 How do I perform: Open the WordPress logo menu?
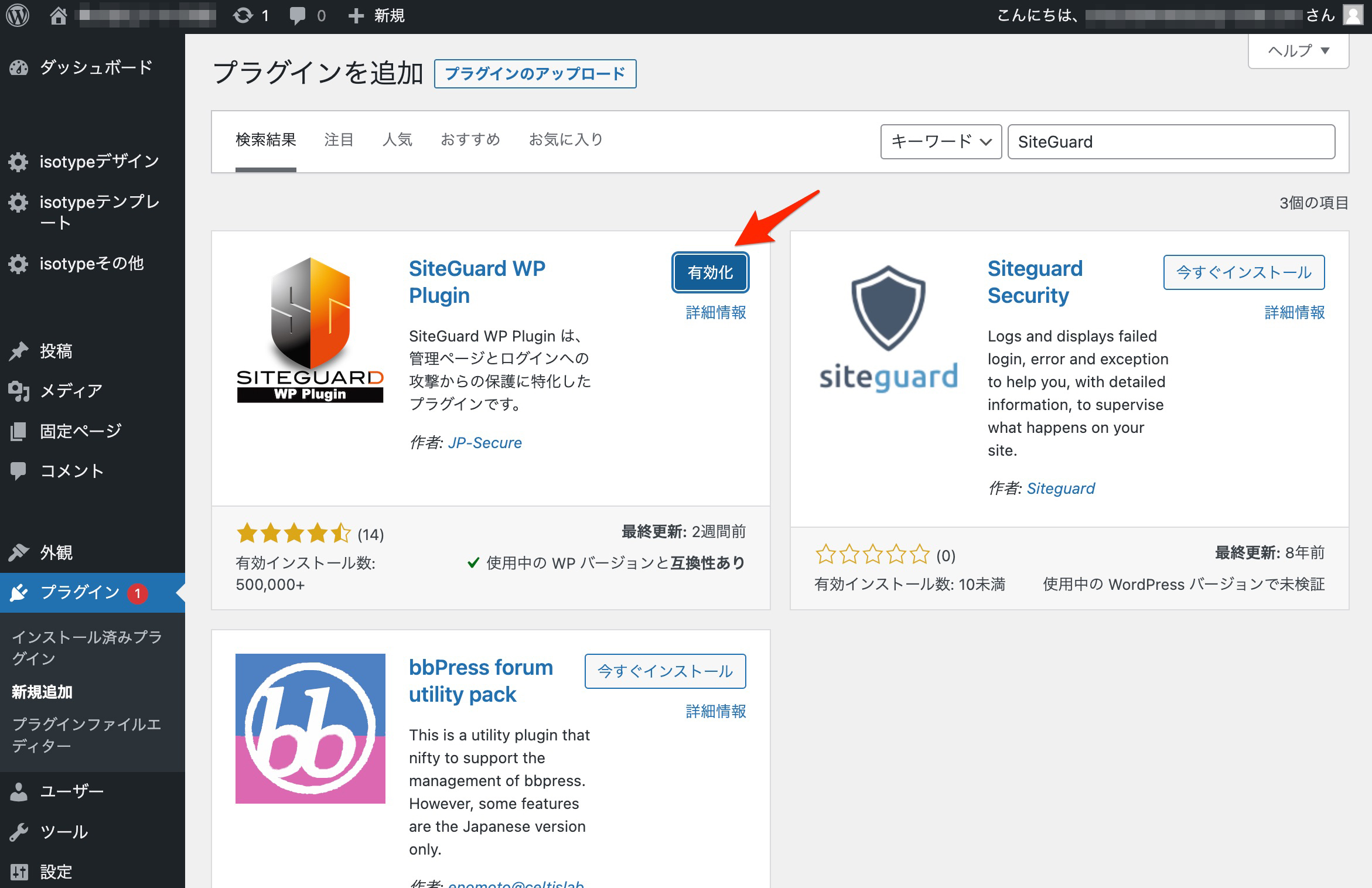click(18, 16)
